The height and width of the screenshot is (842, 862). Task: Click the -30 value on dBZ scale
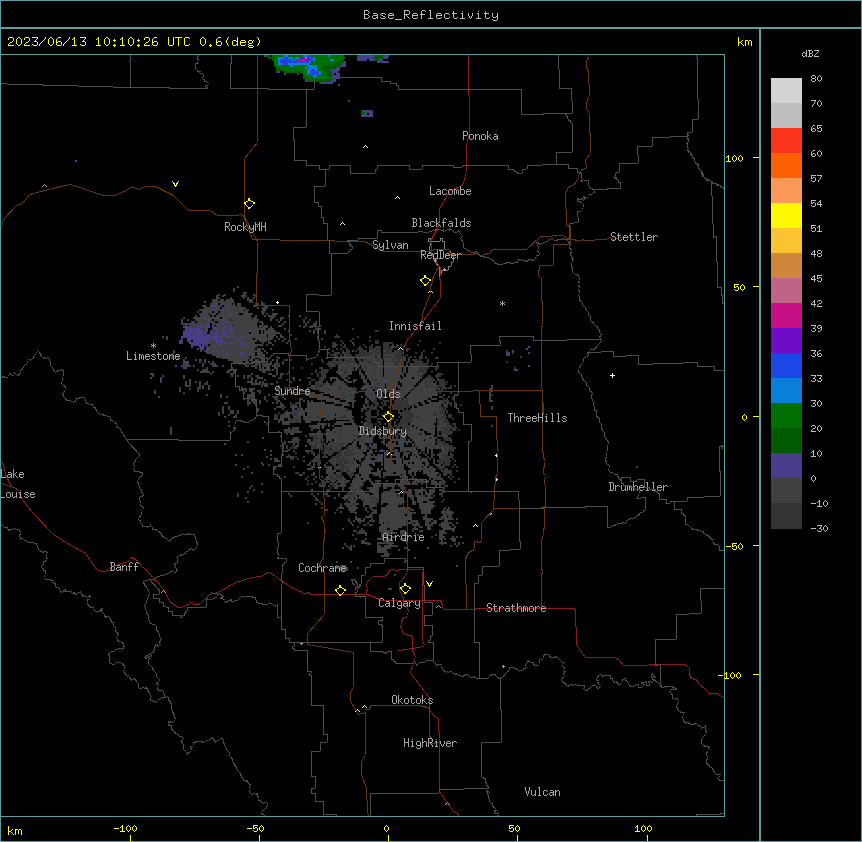(819, 528)
